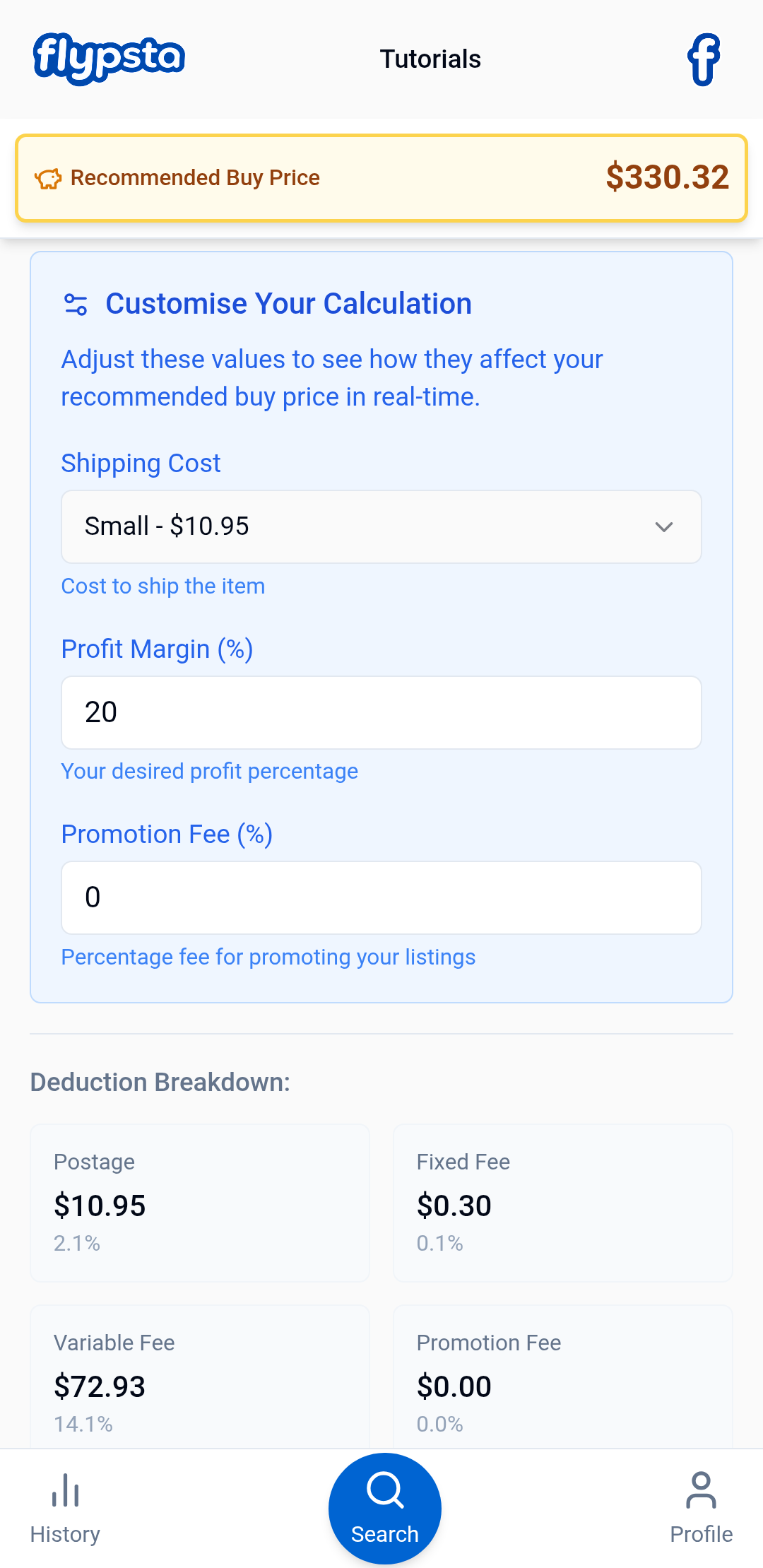Open the Shipping Cost dropdown
This screenshot has width=763, height=1568.
[381, 526]
